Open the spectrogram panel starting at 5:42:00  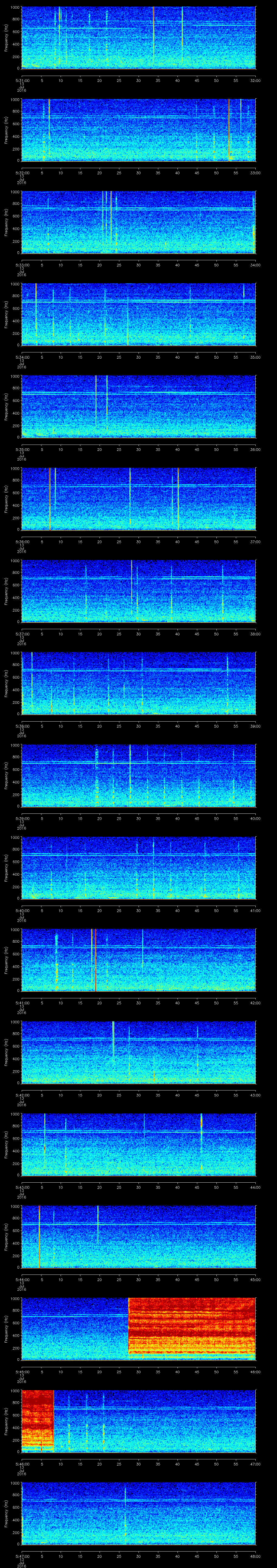coord(139,1052)
